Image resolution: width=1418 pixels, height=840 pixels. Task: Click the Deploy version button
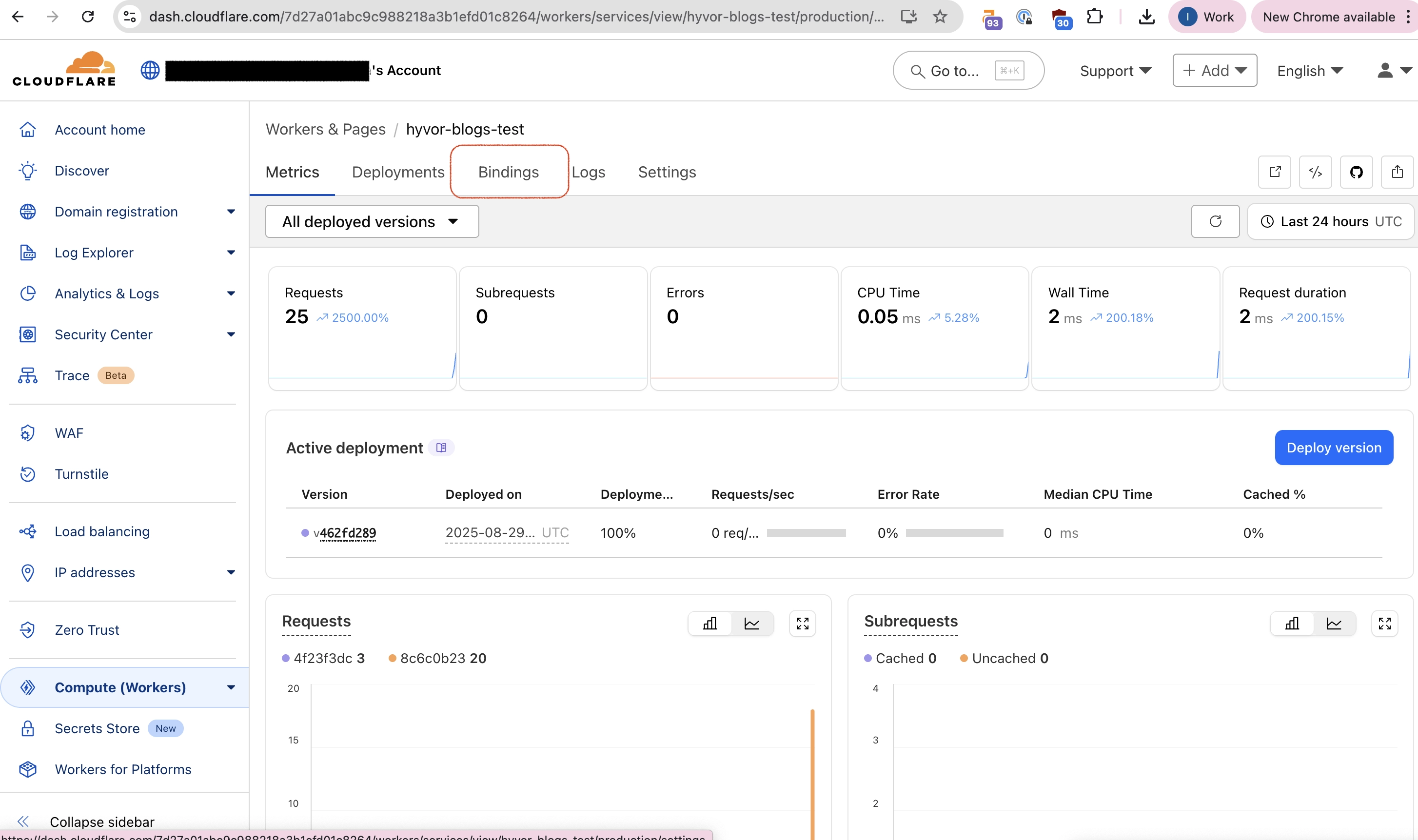tap(1334, 448)
